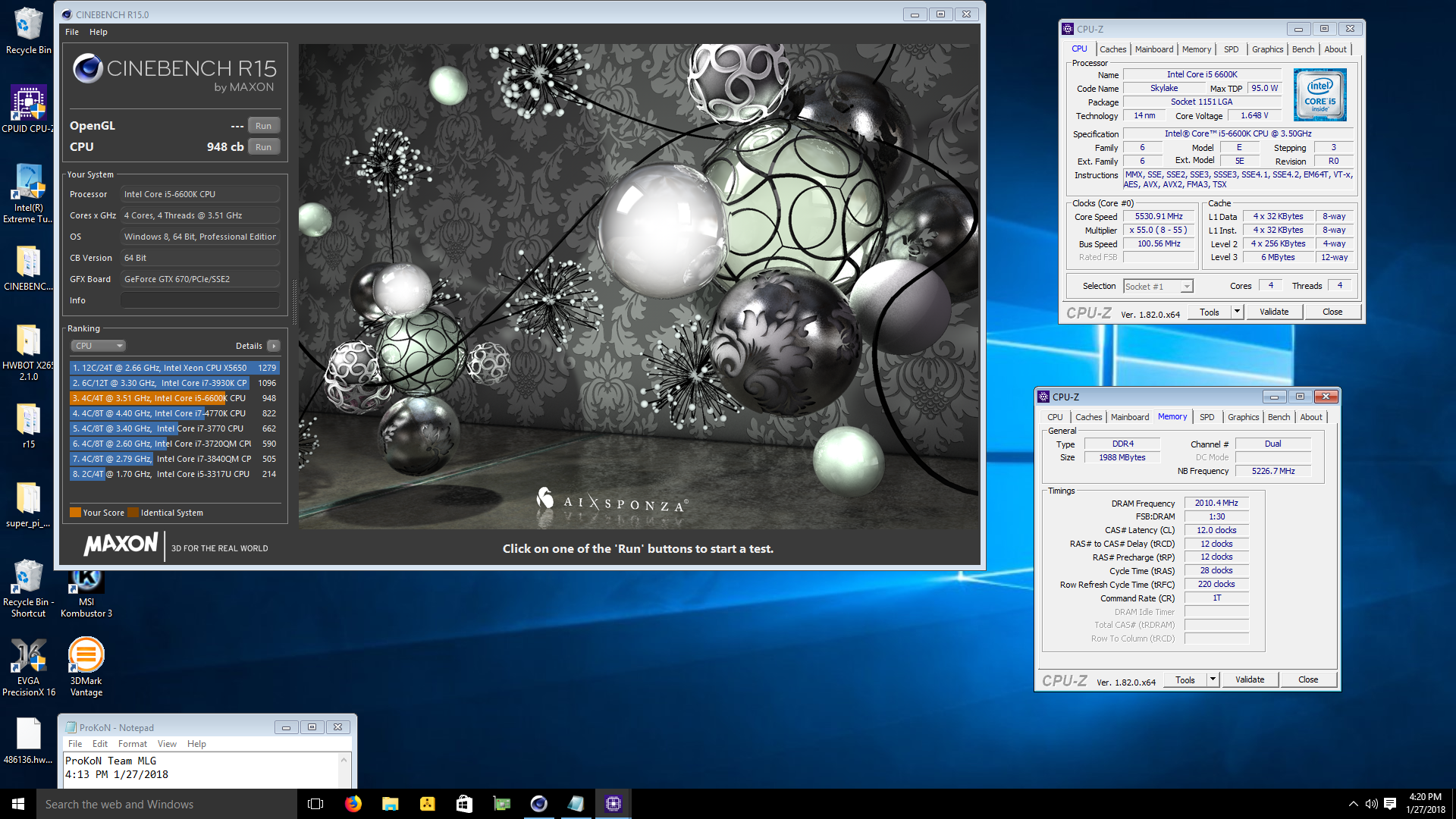The height and width of the screenshot is (819, 1456).
Task: Select ranking row Intel Core i7-4770K
Action: [174, 413]
